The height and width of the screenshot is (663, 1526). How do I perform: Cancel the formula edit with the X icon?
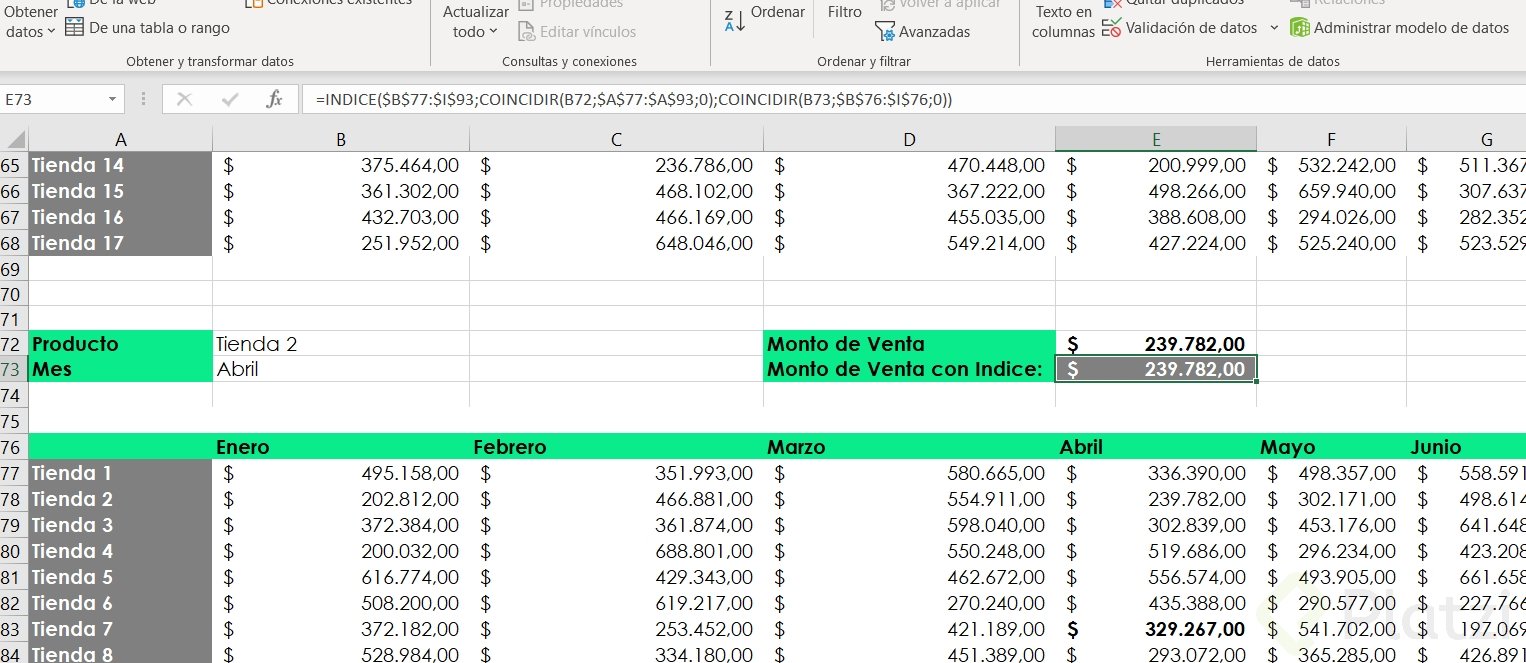(x=184, y=99)
